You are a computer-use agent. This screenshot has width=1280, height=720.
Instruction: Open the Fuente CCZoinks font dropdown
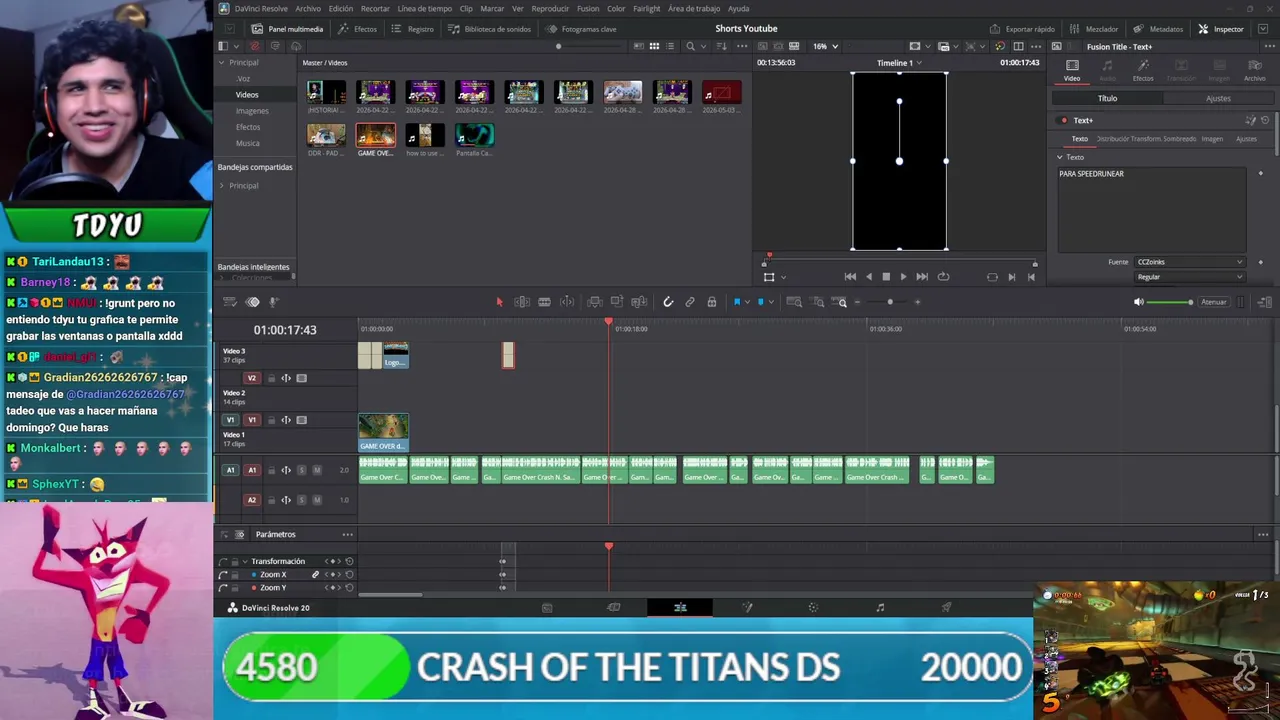point(1190,262)
